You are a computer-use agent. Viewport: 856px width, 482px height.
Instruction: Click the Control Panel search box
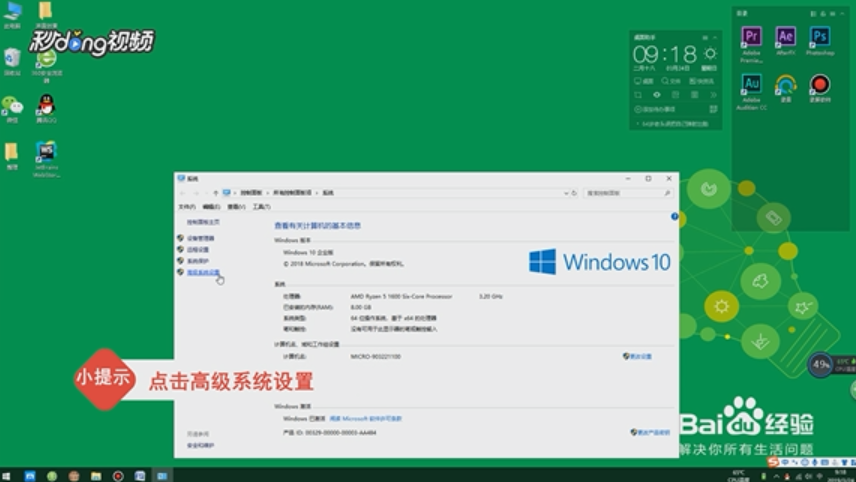click(628, 193)
